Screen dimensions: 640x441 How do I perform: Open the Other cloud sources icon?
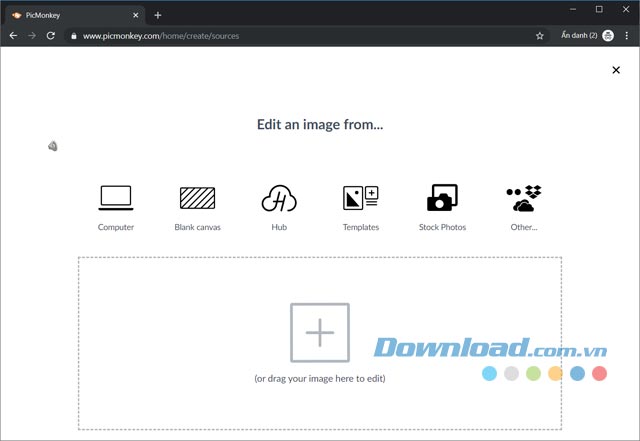[x=524, y=198]
